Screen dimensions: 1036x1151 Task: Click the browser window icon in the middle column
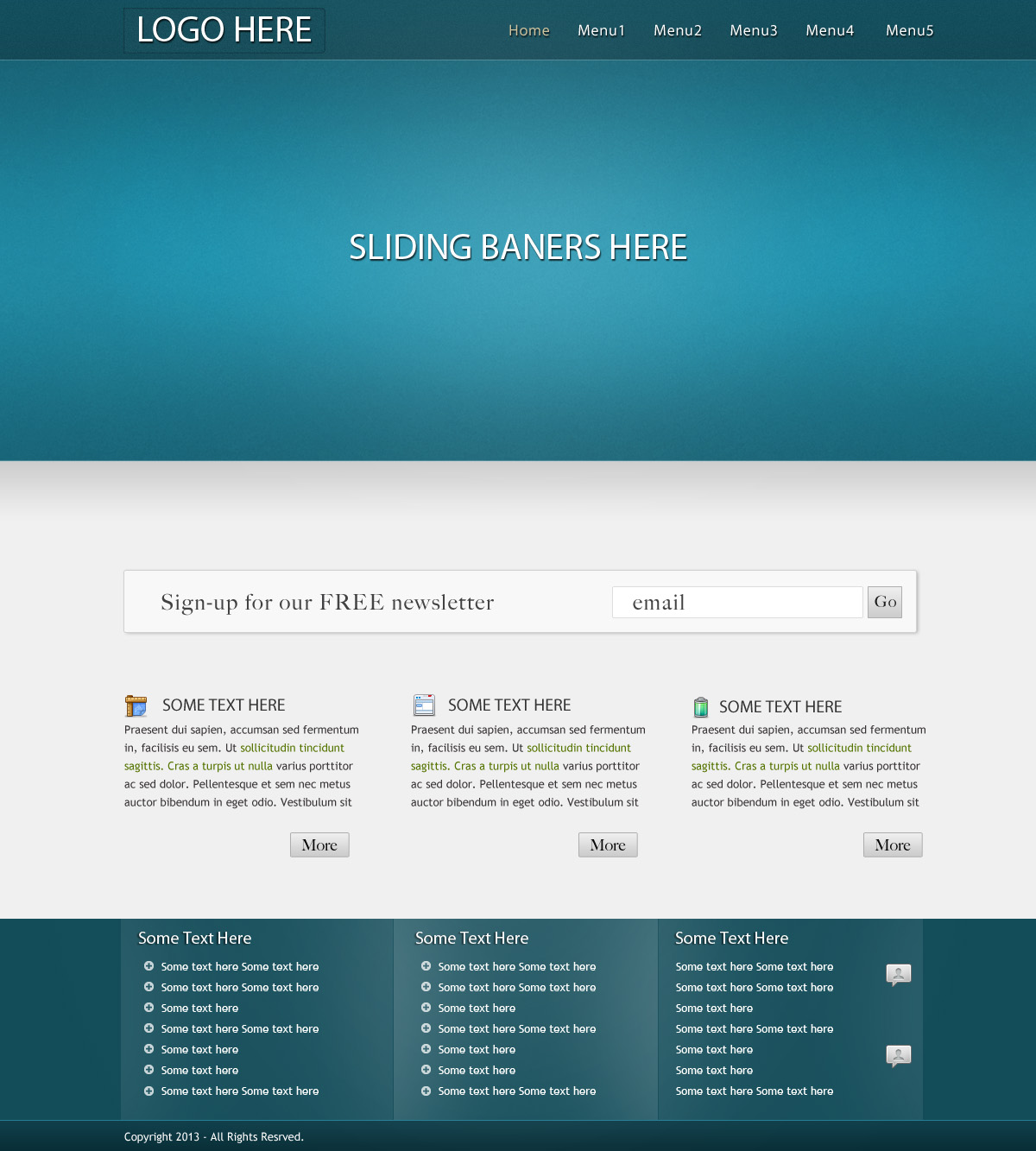point(424,705)
